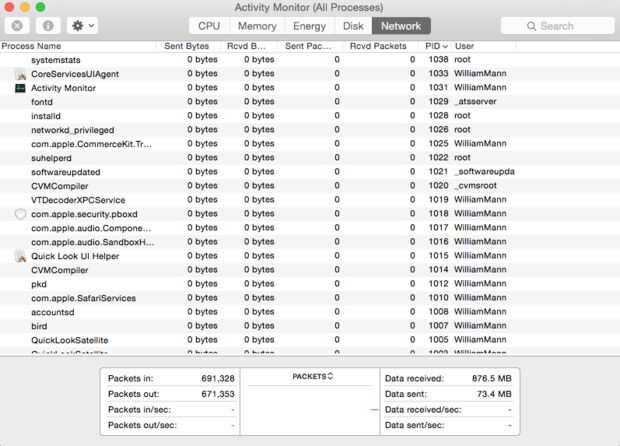Select the QuickLookSatellite row with PID 1005

tap(310, 340)
